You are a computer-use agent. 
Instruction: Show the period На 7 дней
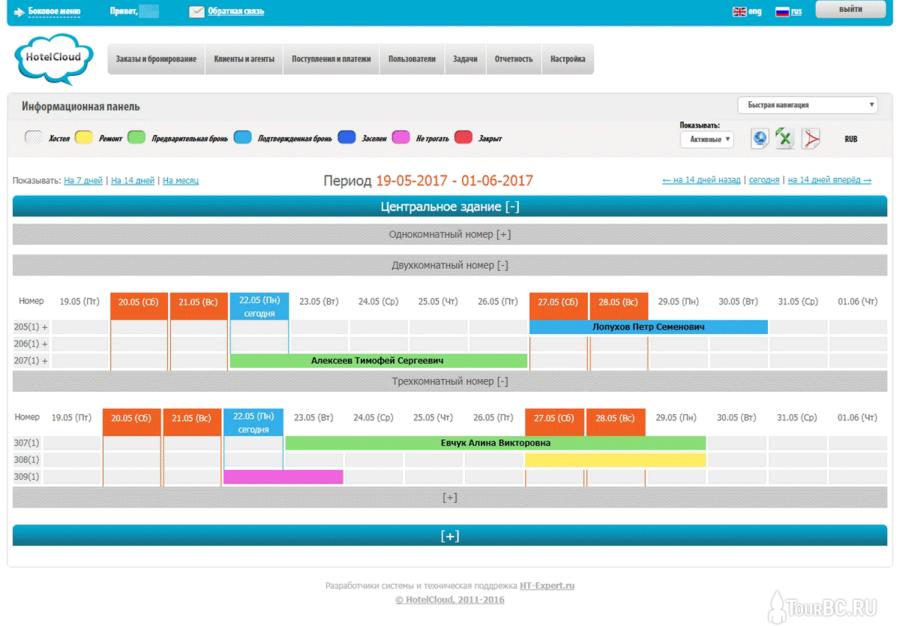coord(83,180)
